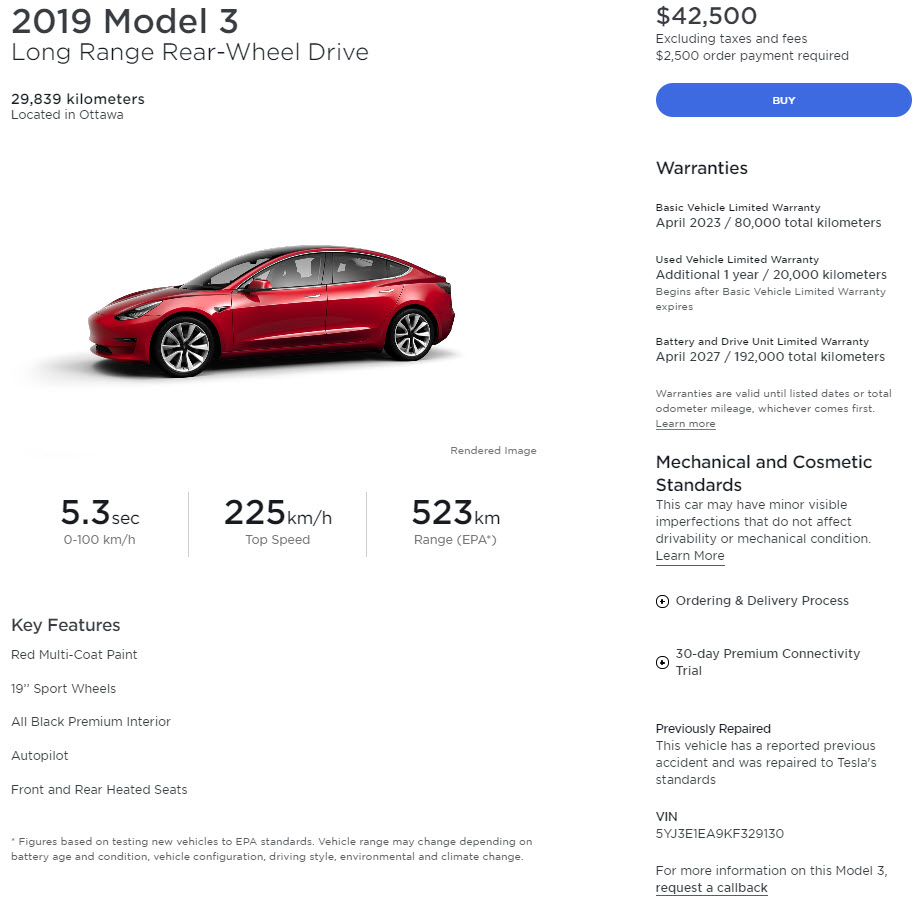The width and height of the screenshot is (924, 899).
Task: Click the $42,500 price
Action: (x=706, y=16)
